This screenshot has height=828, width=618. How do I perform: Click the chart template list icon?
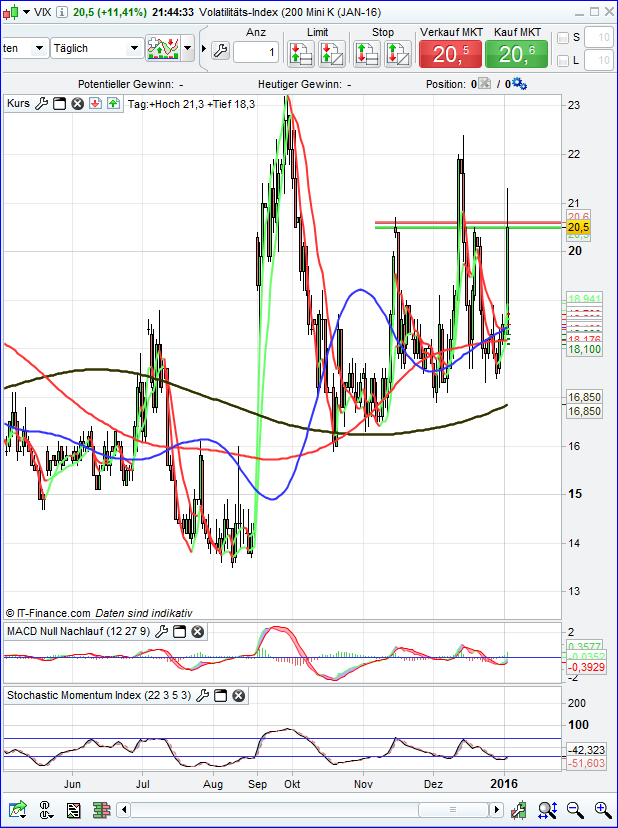(x=73, y=810)
